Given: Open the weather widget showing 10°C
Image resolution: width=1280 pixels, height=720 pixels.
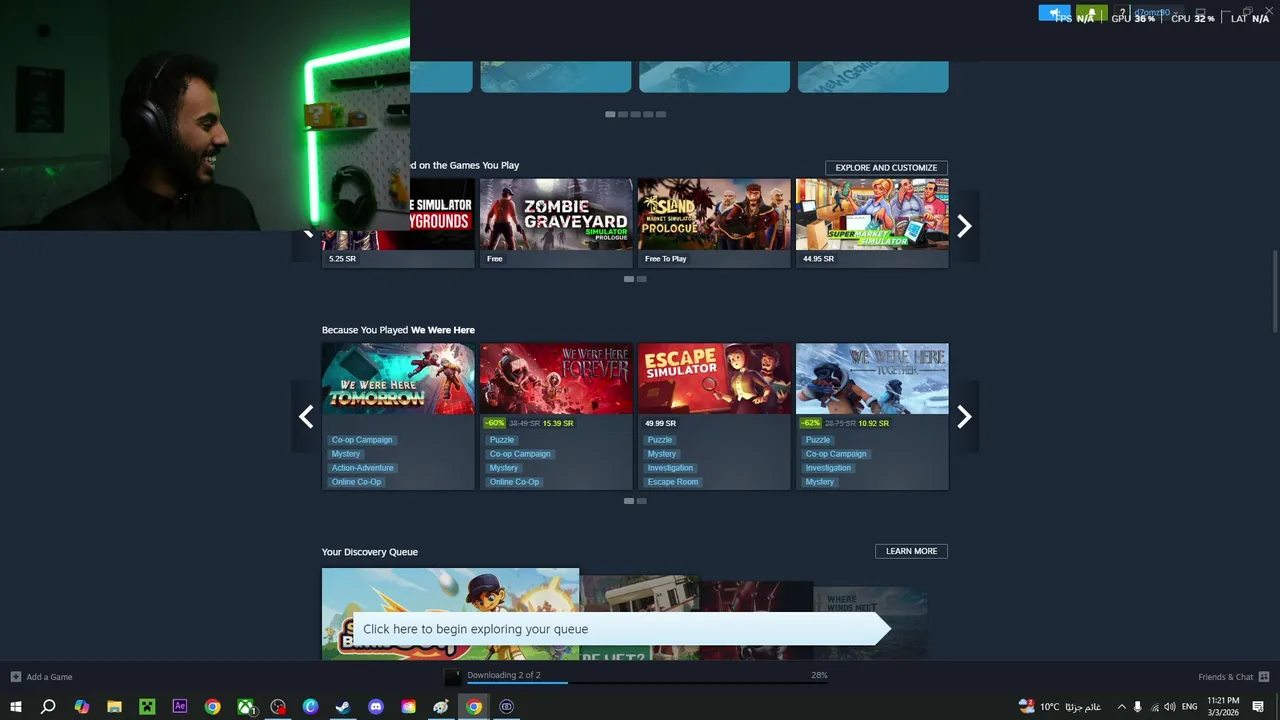Looking at the screenshot, I should [x=1060, y=706].
